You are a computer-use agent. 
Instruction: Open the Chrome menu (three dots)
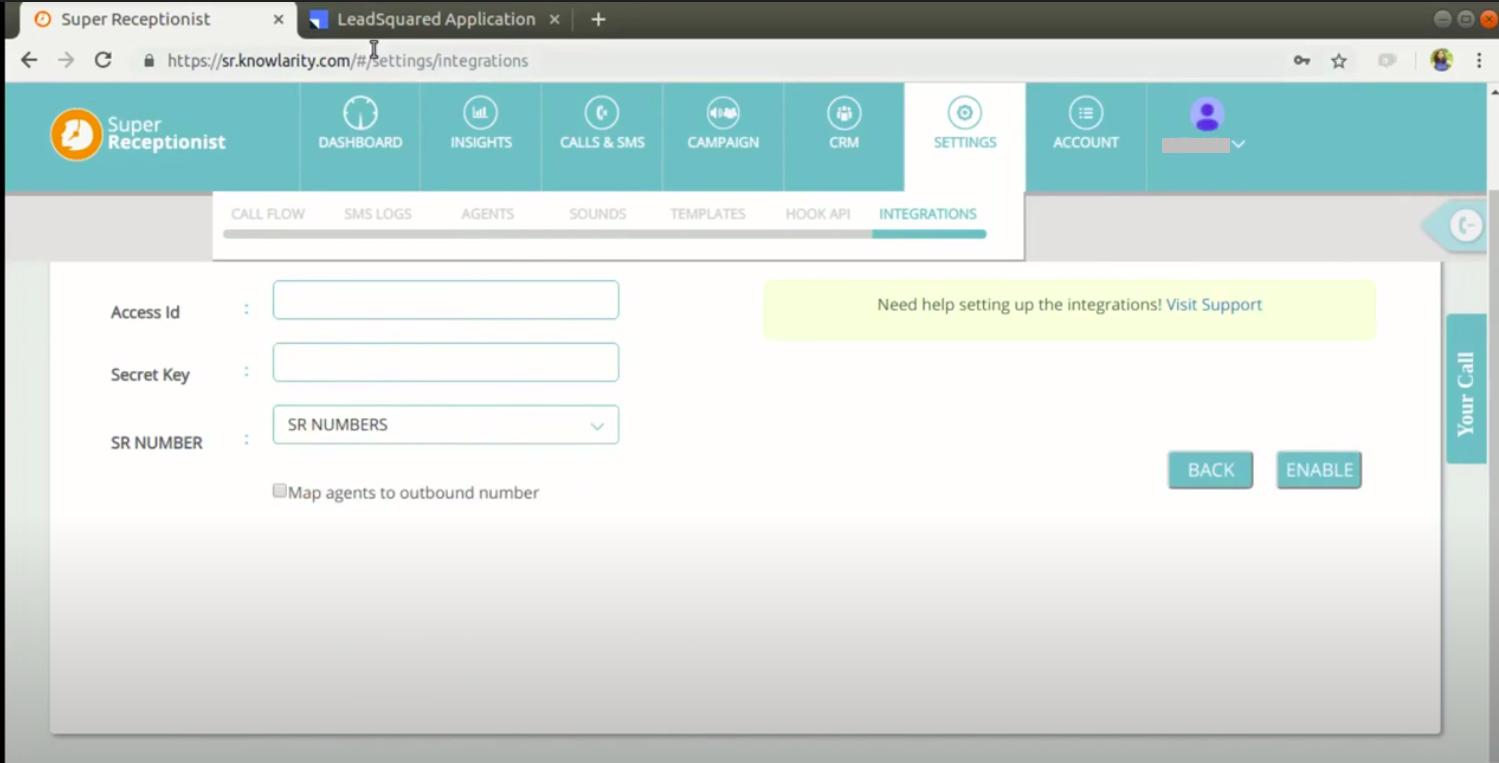1479,61
